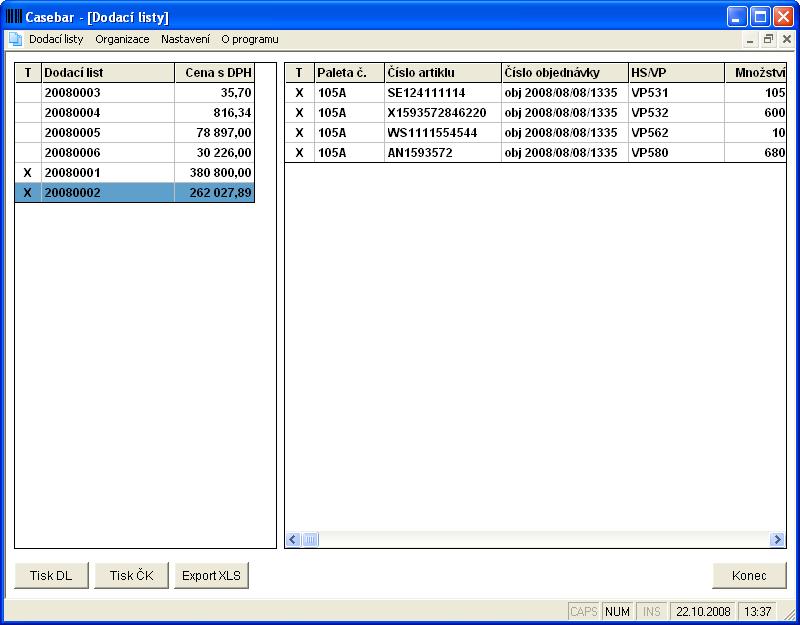Select delivery note 20080005
Viewport: 800px width, 625px height.
(72, 133)
